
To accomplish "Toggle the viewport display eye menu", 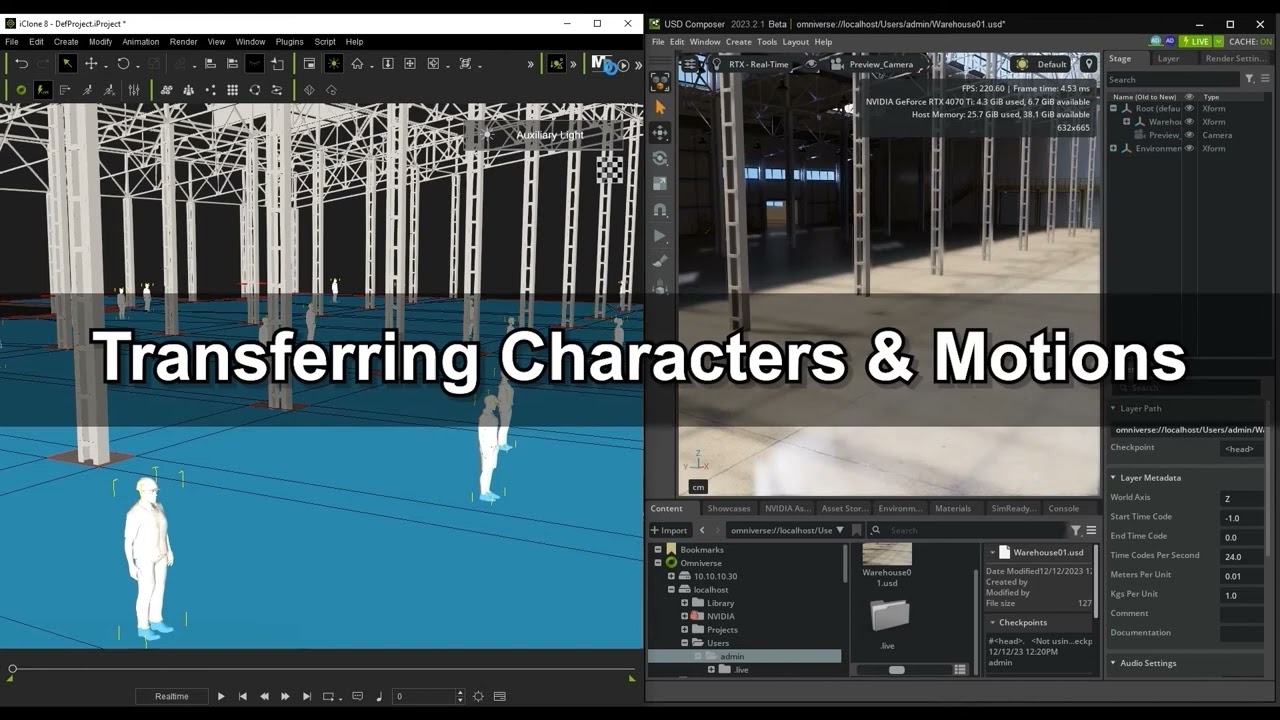I will (x=811, y=64).
